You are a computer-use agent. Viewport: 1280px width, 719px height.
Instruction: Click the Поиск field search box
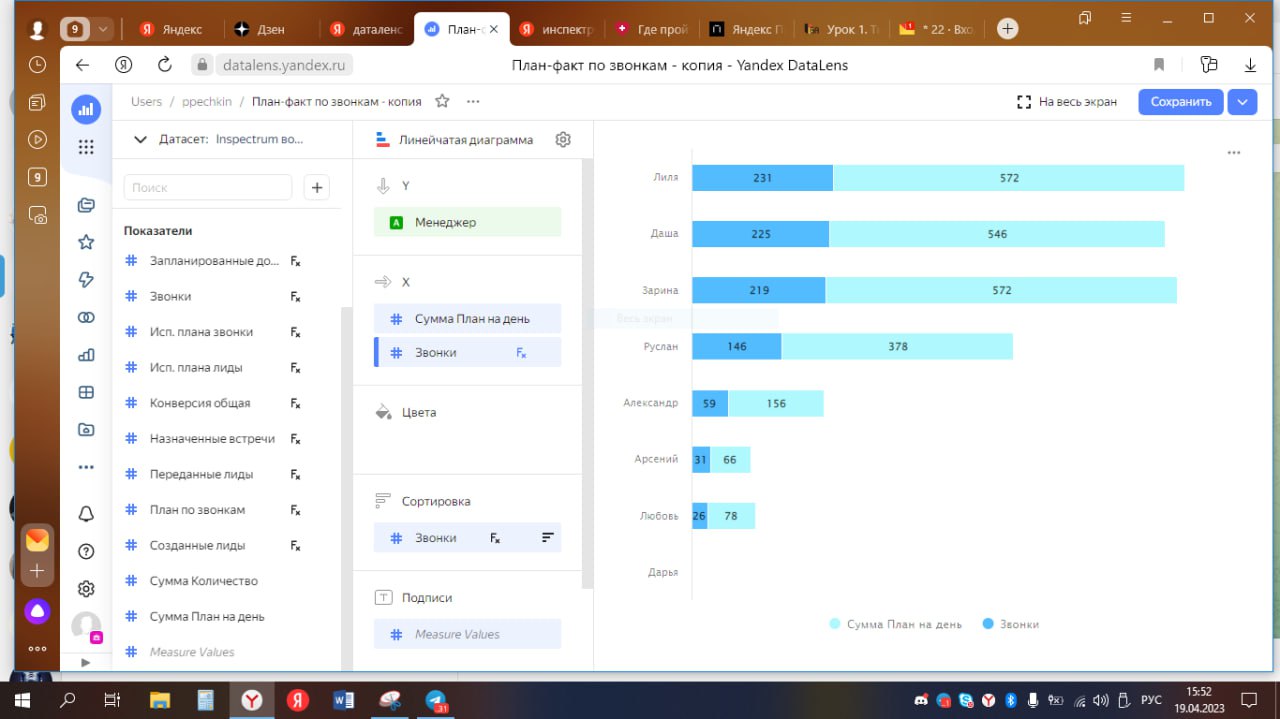[208, 187]
